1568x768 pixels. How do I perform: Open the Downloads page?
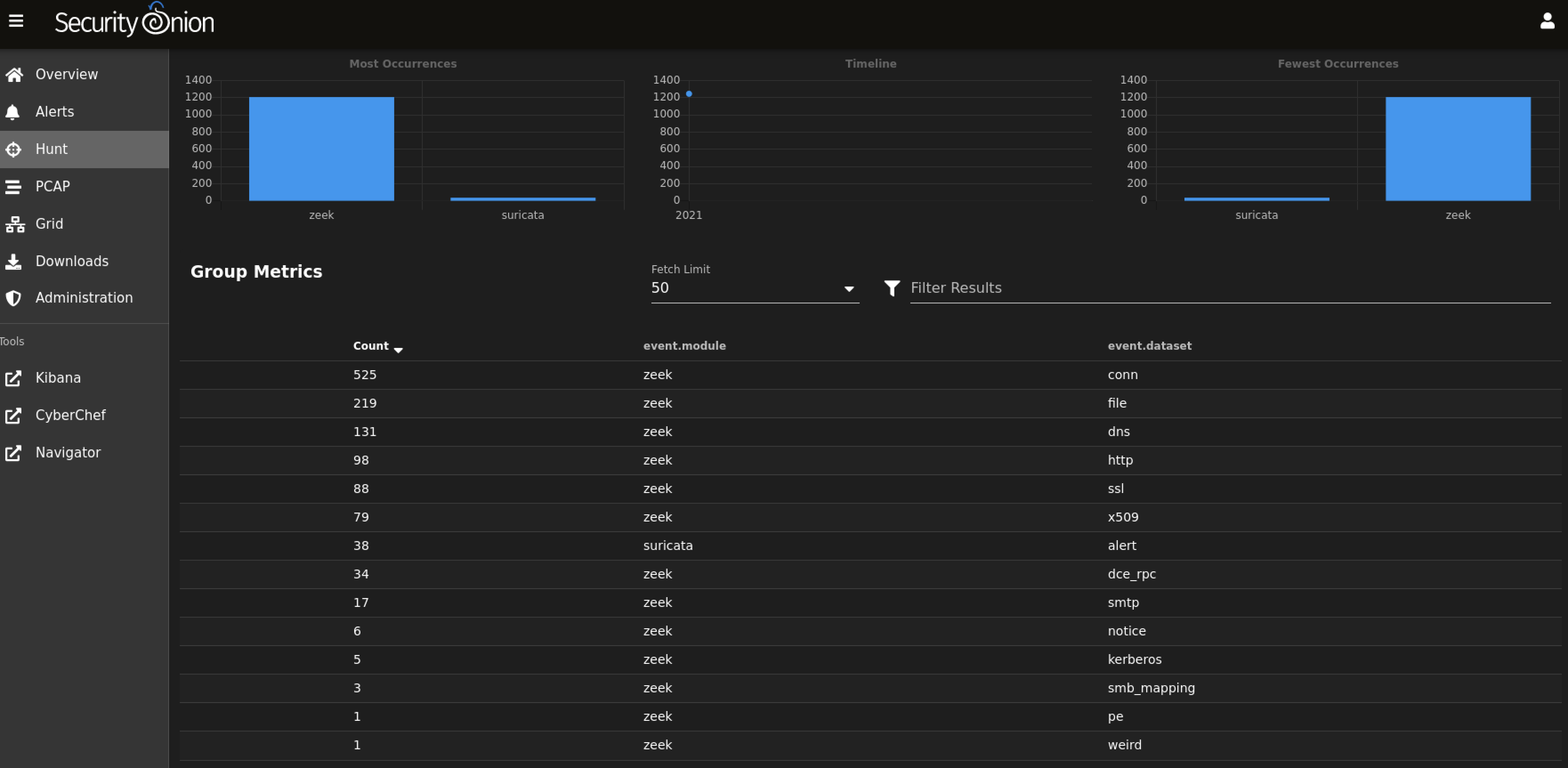(x=84, y=261)
